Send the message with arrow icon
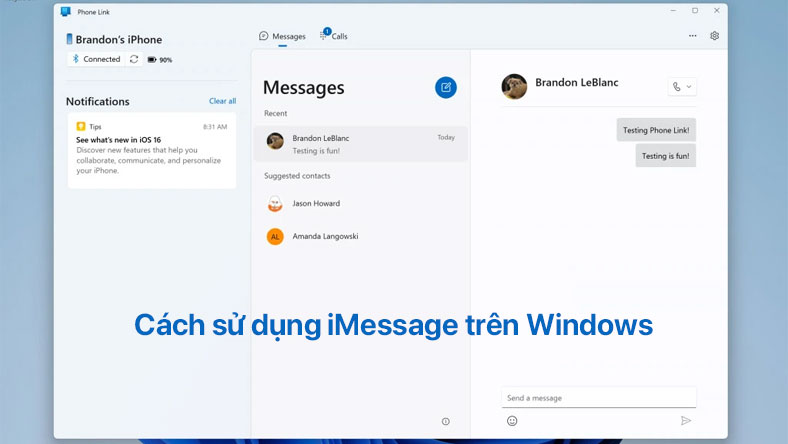Screen dimensions: 788x444 click(685, 420)
